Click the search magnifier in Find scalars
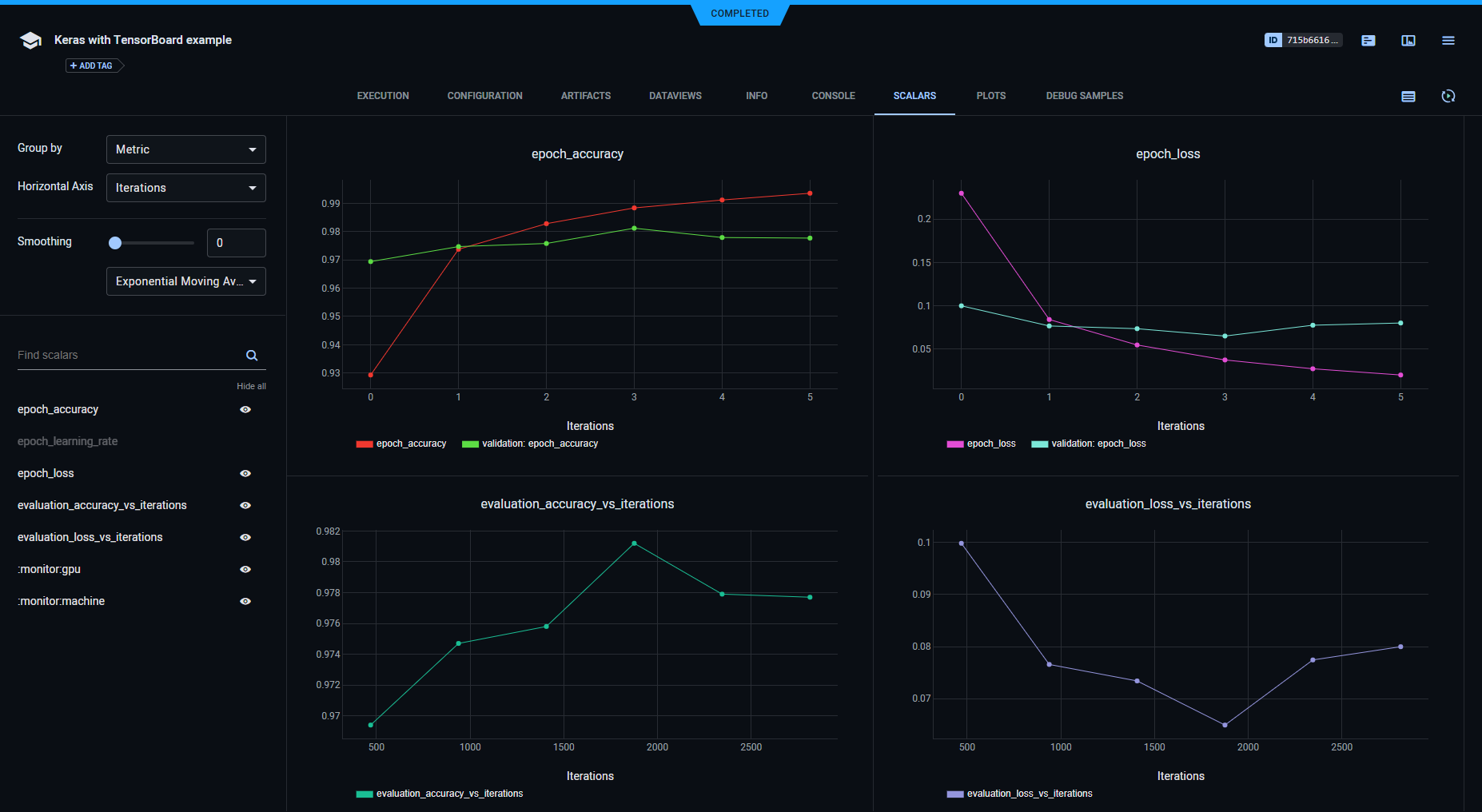 click(x=252, y=356)
